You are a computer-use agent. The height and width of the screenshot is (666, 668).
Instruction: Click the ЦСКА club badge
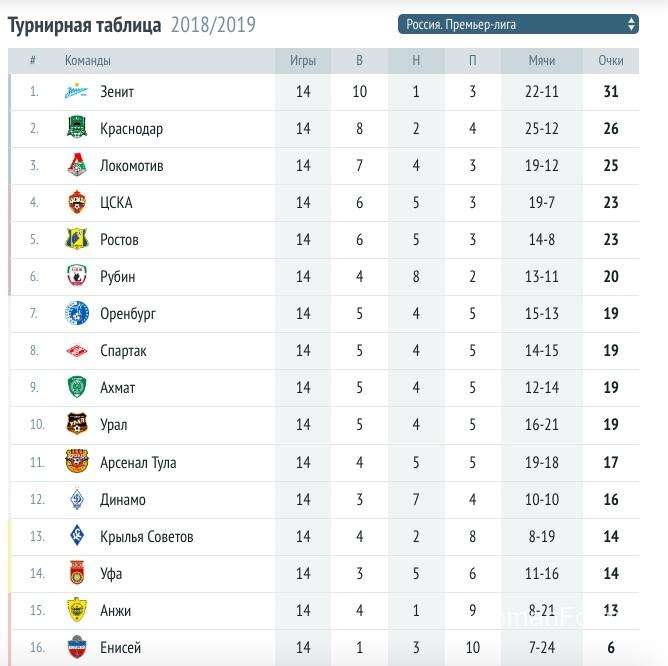coord(77,202)
